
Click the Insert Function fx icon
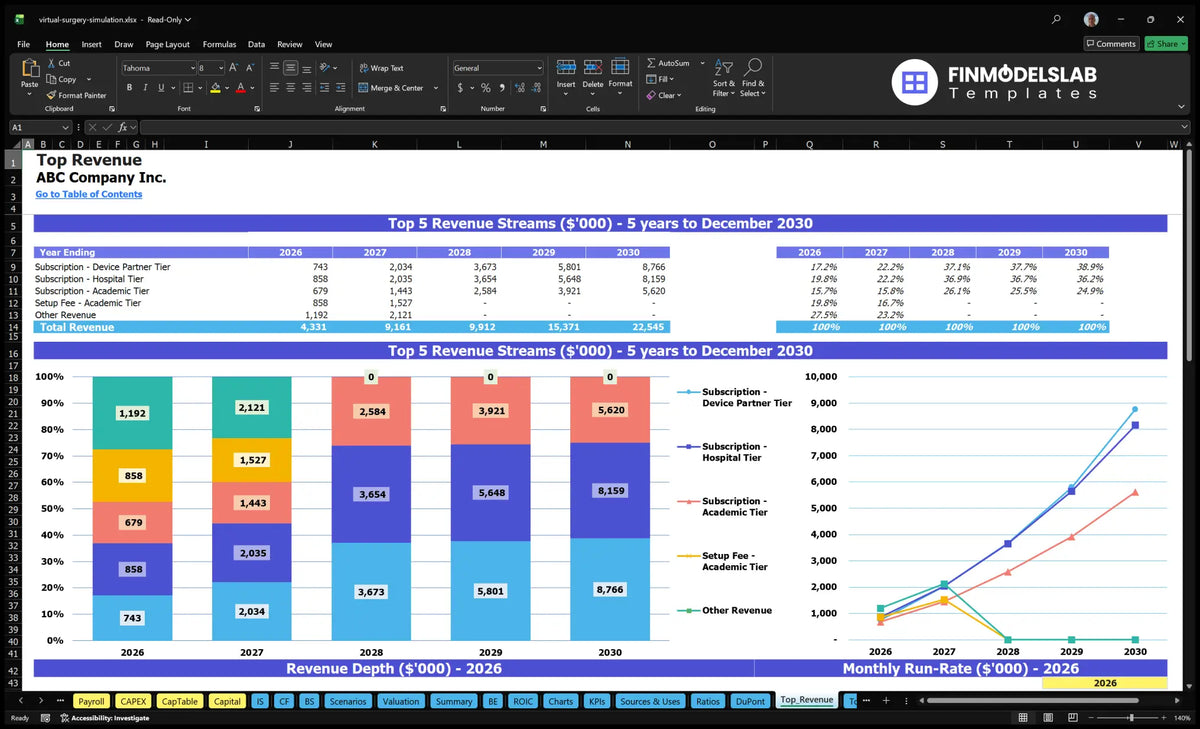[x=122, y=128]
